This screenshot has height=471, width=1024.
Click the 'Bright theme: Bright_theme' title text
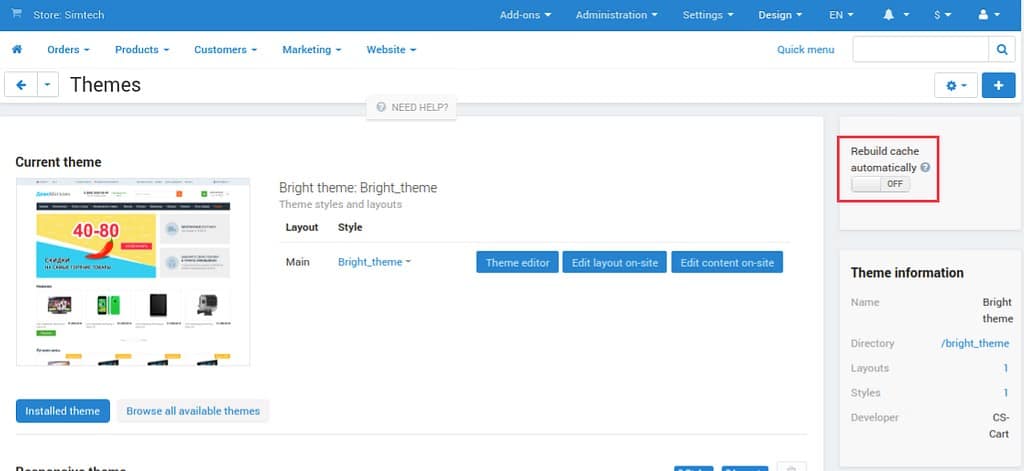click(x=358, y=187)
